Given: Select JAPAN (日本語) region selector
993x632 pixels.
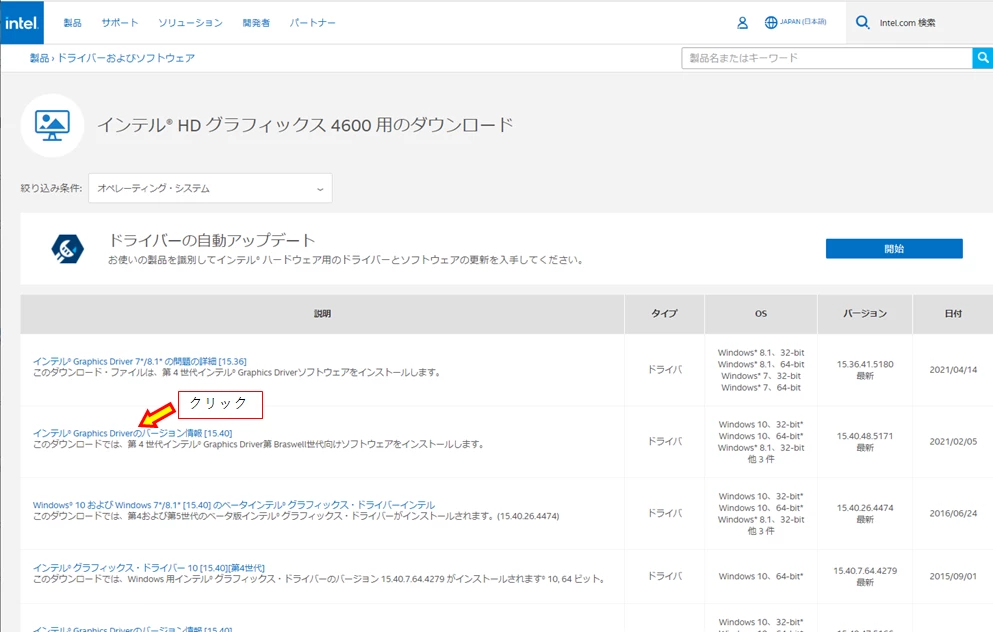Looking at the screenshot, I should tap(803, 22).
